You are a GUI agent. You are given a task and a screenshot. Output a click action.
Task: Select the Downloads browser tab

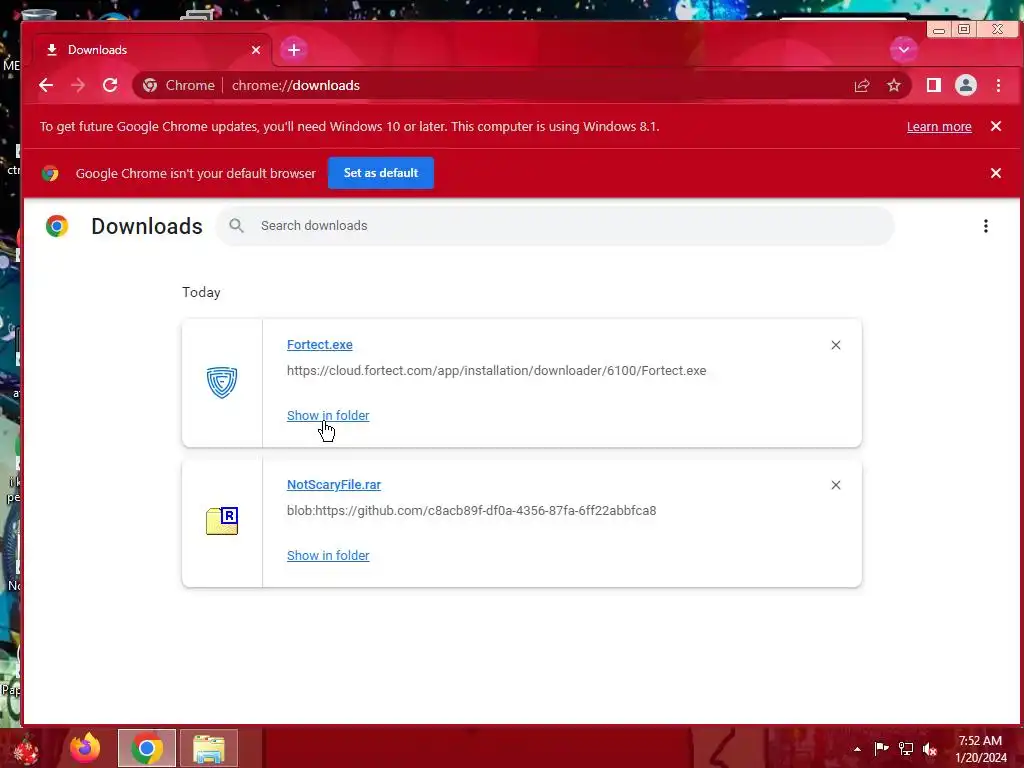pyautogui.click(x=153, y=50)
